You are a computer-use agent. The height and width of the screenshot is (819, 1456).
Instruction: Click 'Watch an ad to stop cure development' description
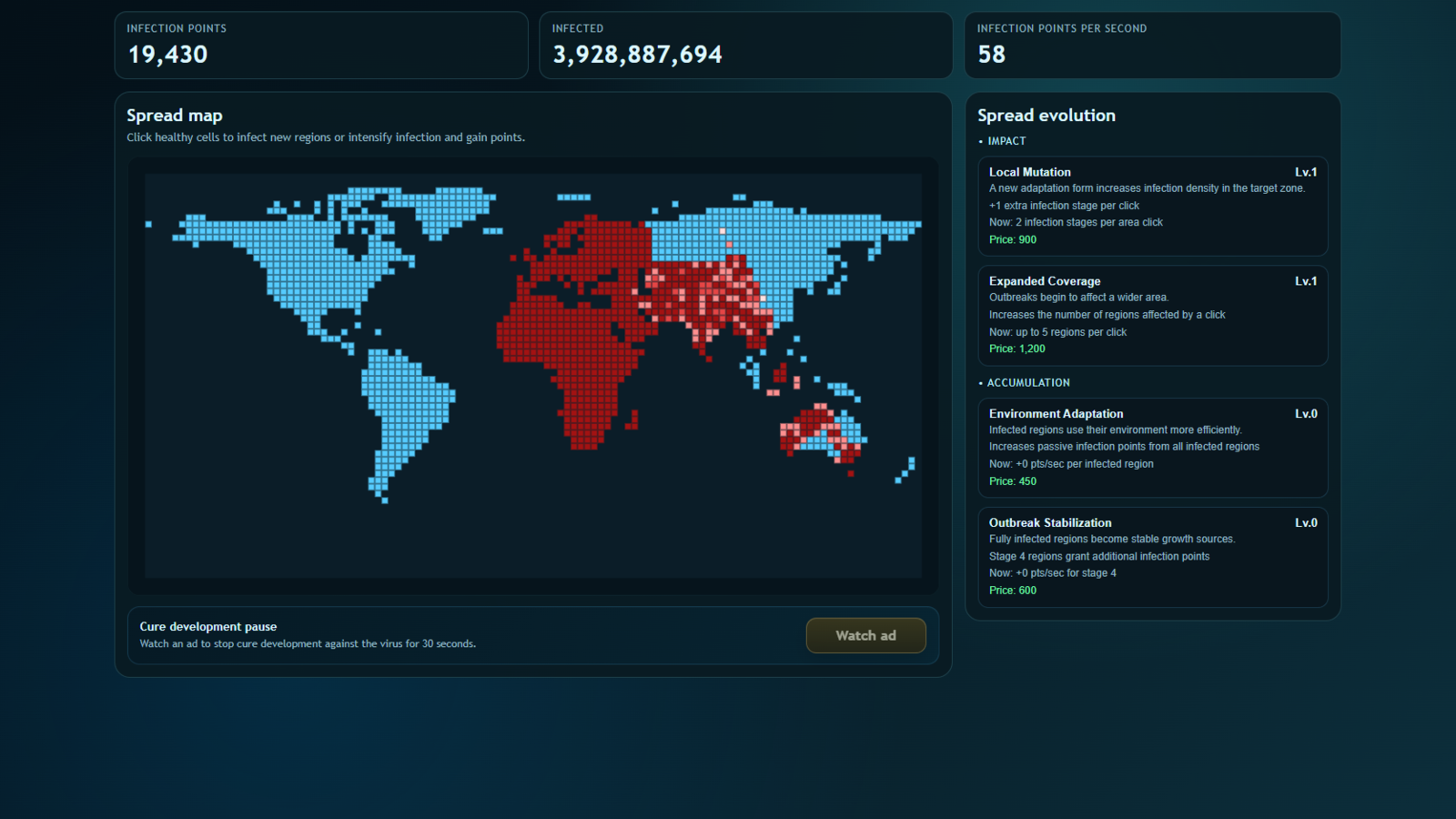tap(308, 643)
